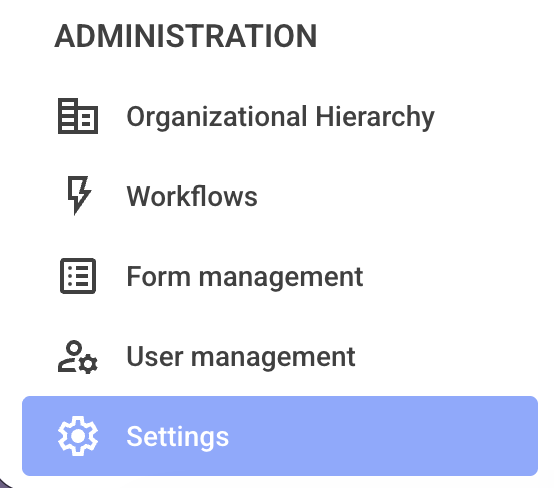The image size is (554, 488).
Task: Select the highlighted Settings entry
Action: click(280, 436)
